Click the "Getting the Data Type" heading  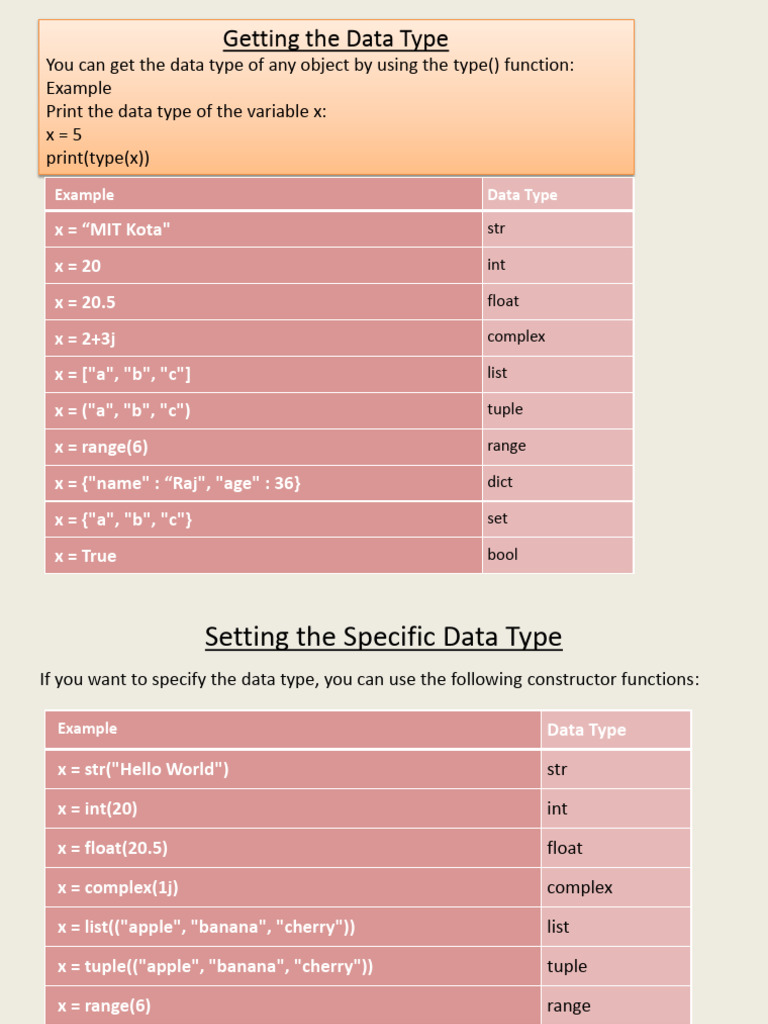pyautogui.click(x=336, y=39)
